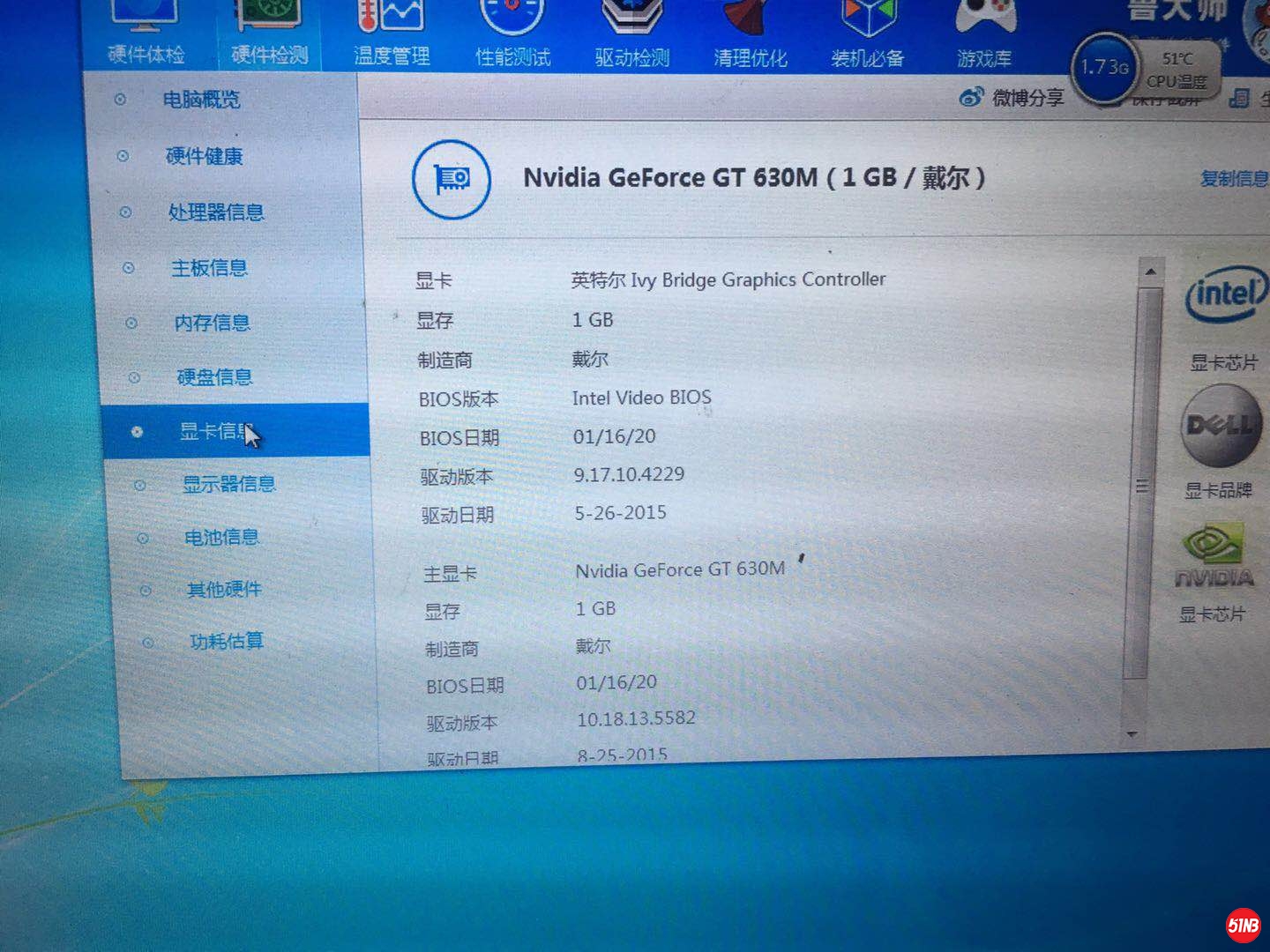The height and width of the screenshot is (952, 1270).
Task: Click the bullet icon beside 硬件健康
Action: (x=123, y=156)
